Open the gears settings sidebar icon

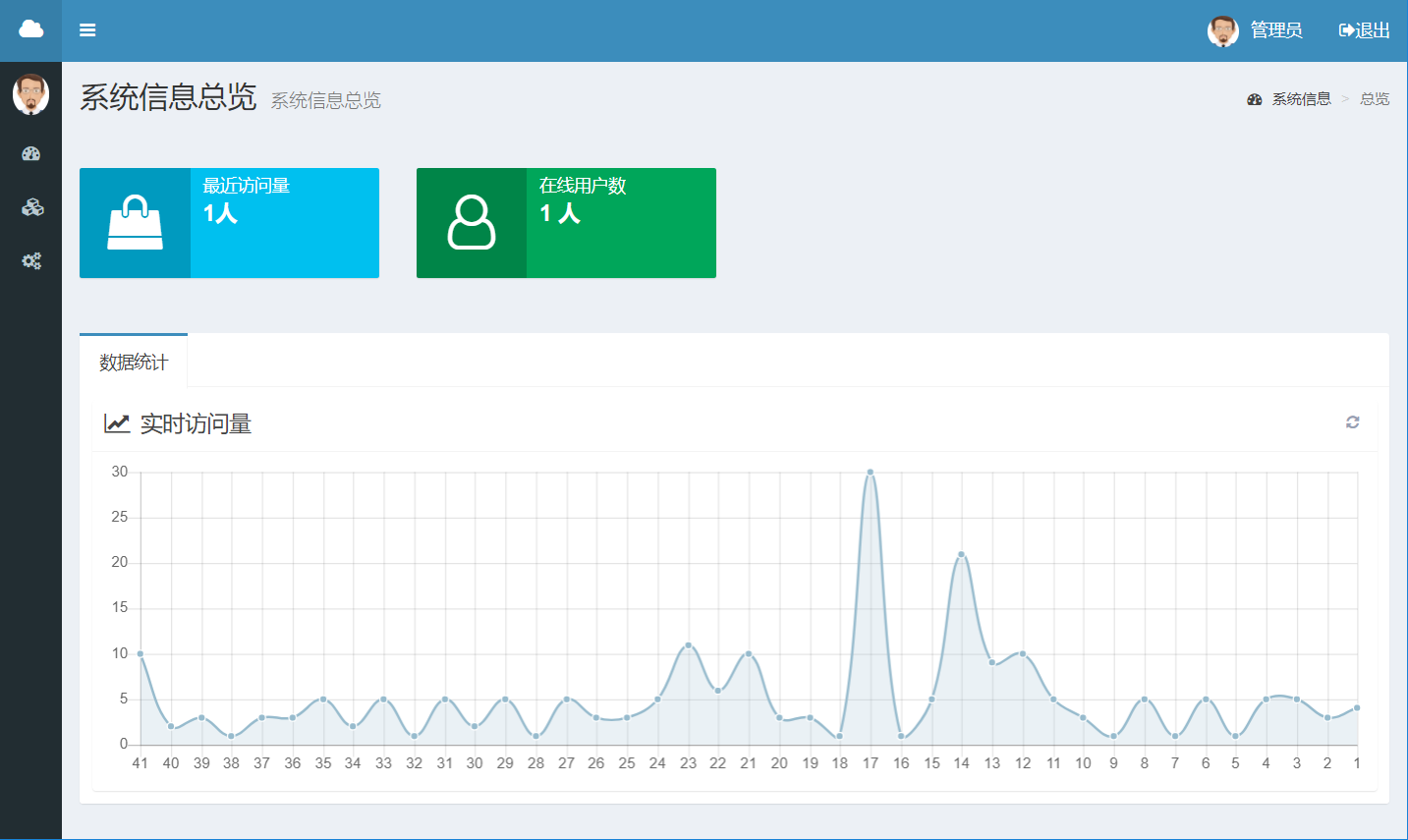pyautogui.click(x=31, y=261)
